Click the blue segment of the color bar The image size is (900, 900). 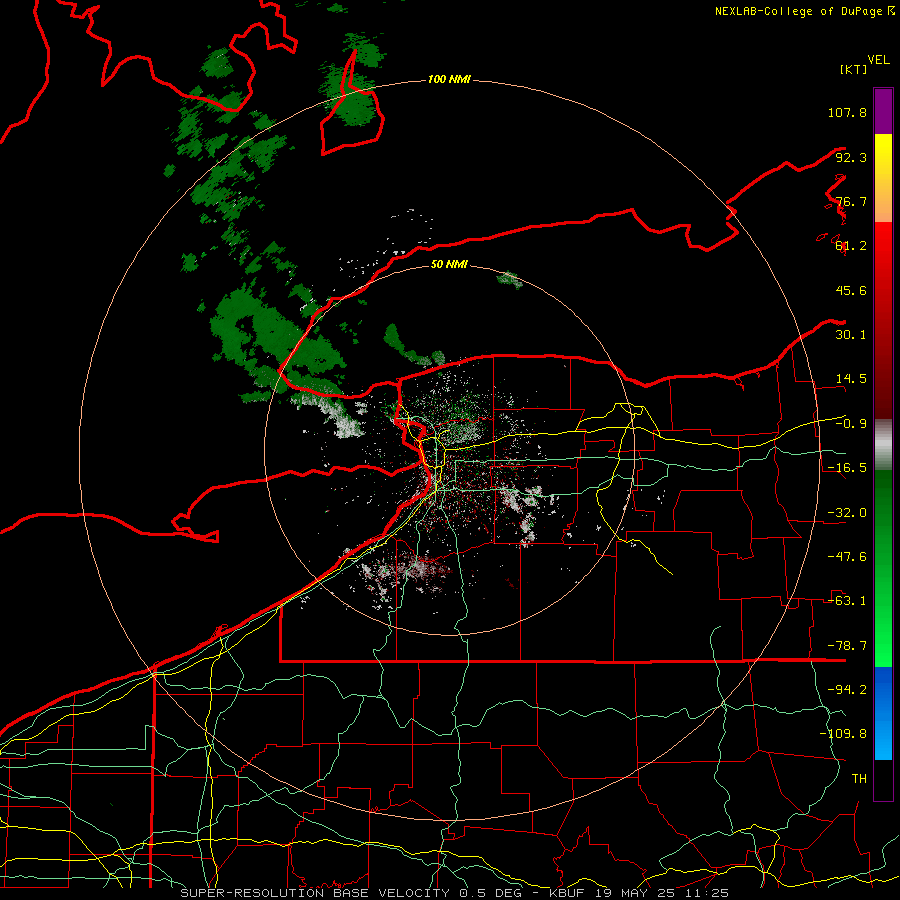coord(883,713)
